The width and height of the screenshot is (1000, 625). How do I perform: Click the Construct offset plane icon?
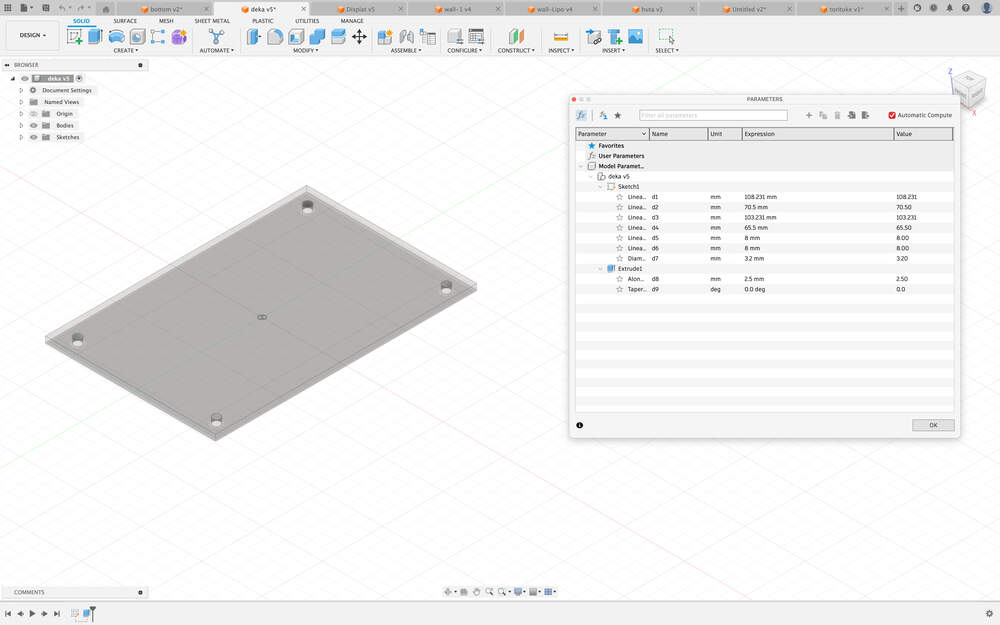tap(516, 36)
